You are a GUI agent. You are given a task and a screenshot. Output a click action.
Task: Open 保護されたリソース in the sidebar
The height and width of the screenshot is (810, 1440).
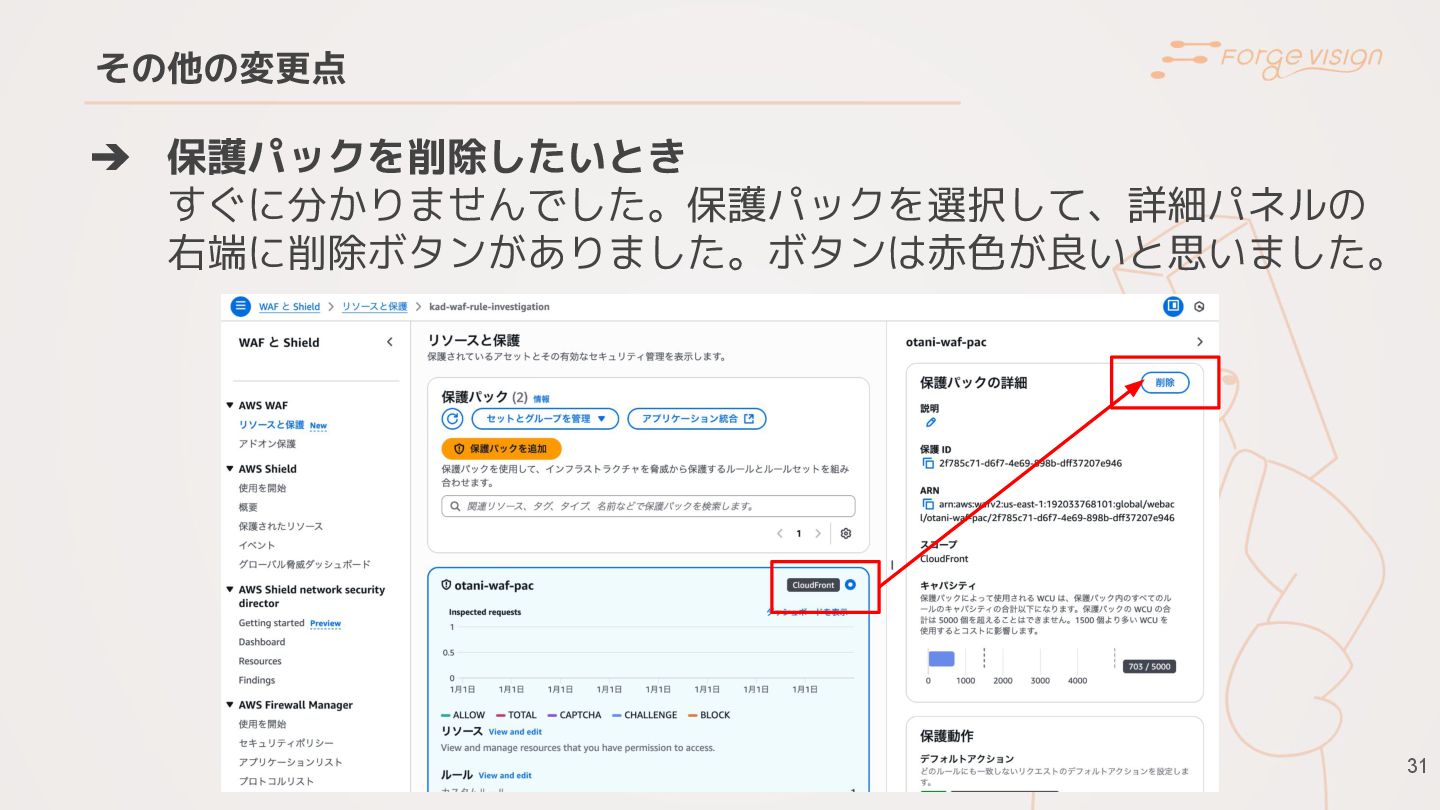tap(280, 526)
